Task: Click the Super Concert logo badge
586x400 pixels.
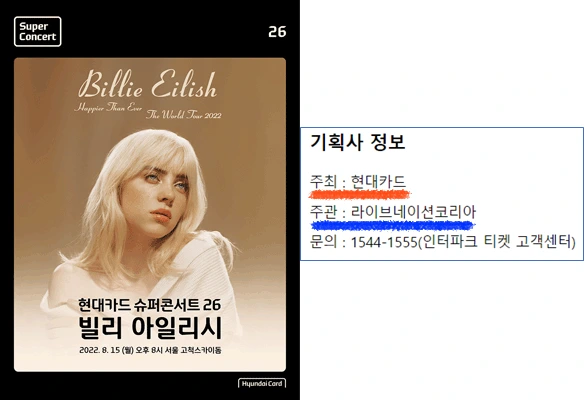Action: click(x=37, y=31)
